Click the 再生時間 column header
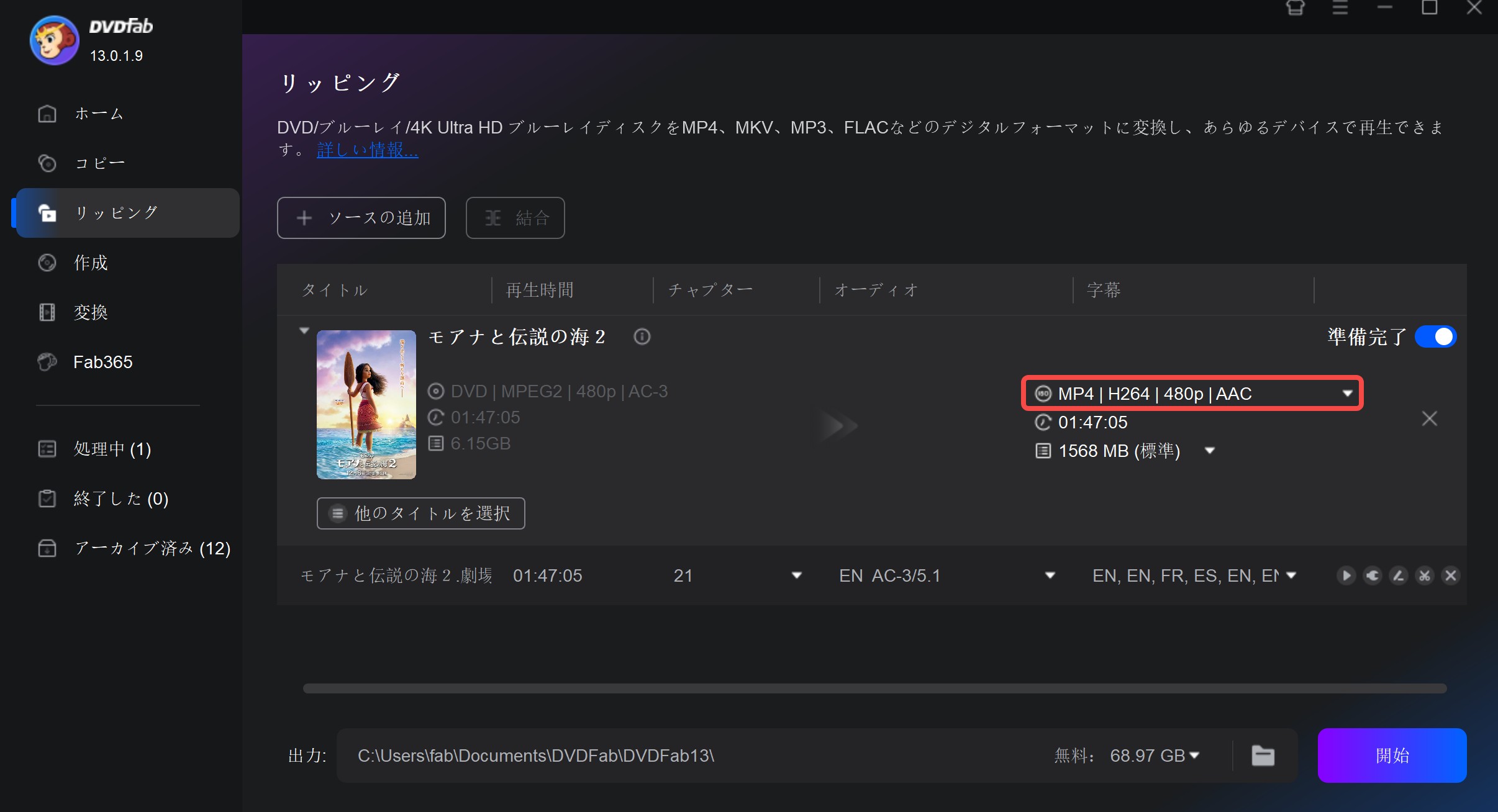This screenshot has height=812, width=1498. click(540, 290)
